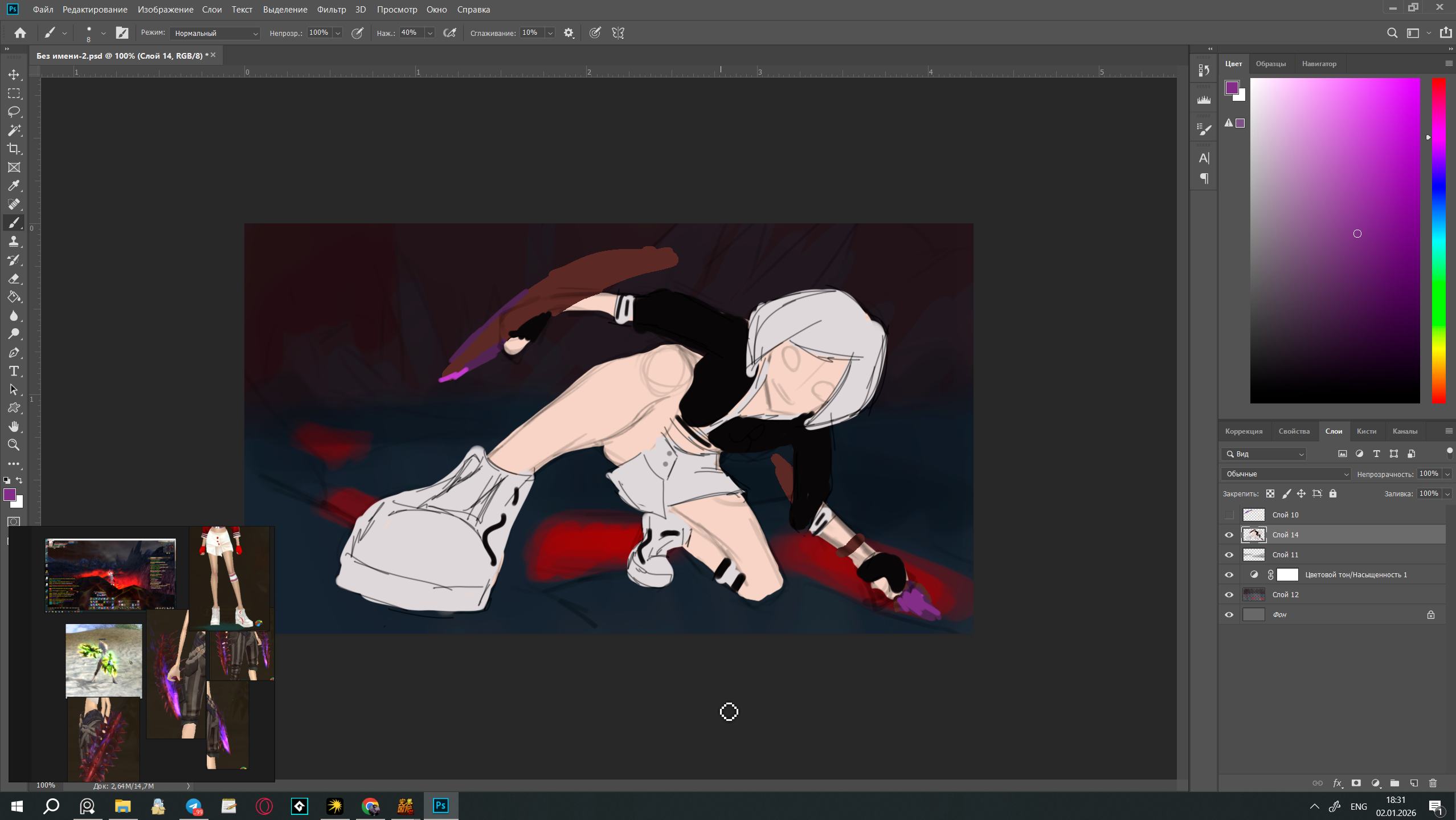Open Chrome from the taskbar
Viewport: 1456px width, 820px height.
[370, 806]
